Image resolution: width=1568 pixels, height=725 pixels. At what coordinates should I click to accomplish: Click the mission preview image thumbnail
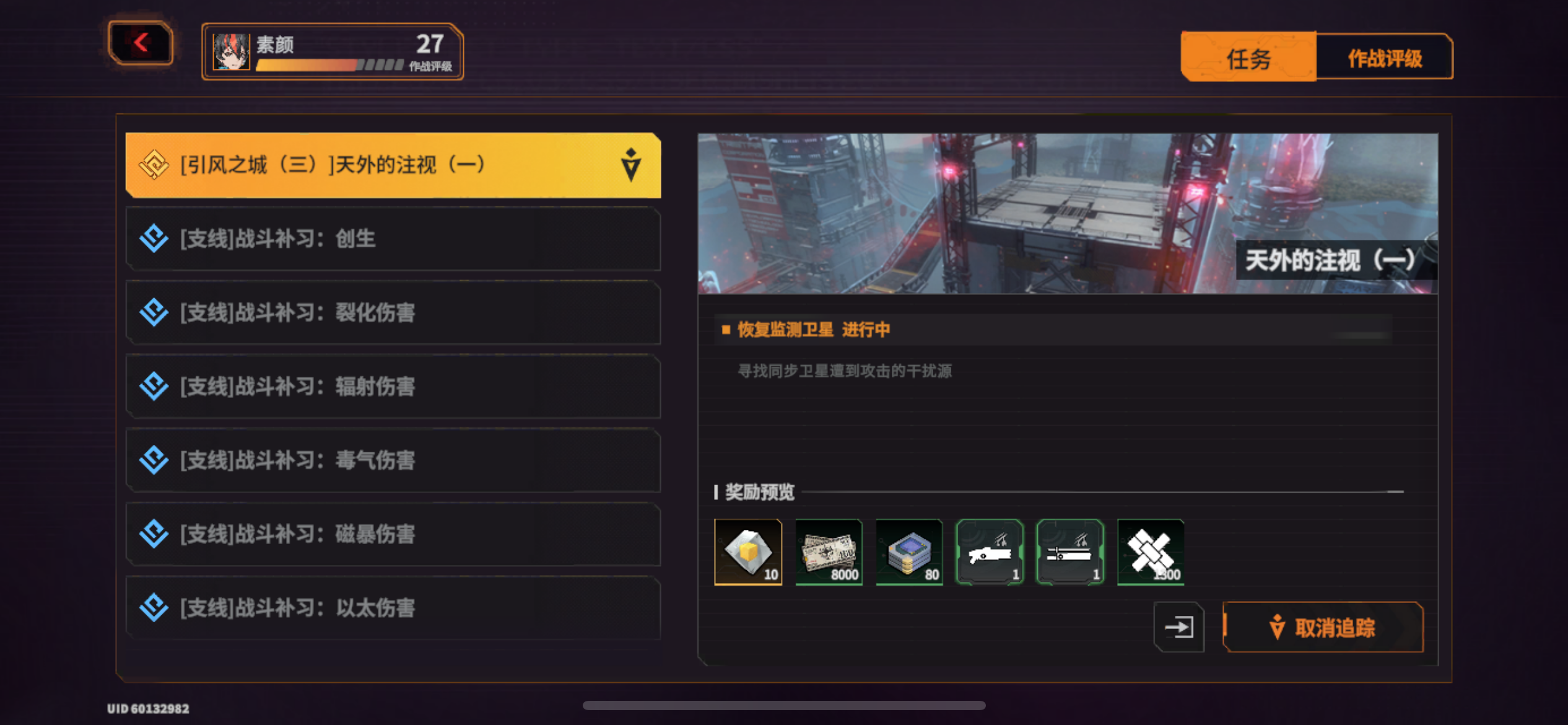1068,213
